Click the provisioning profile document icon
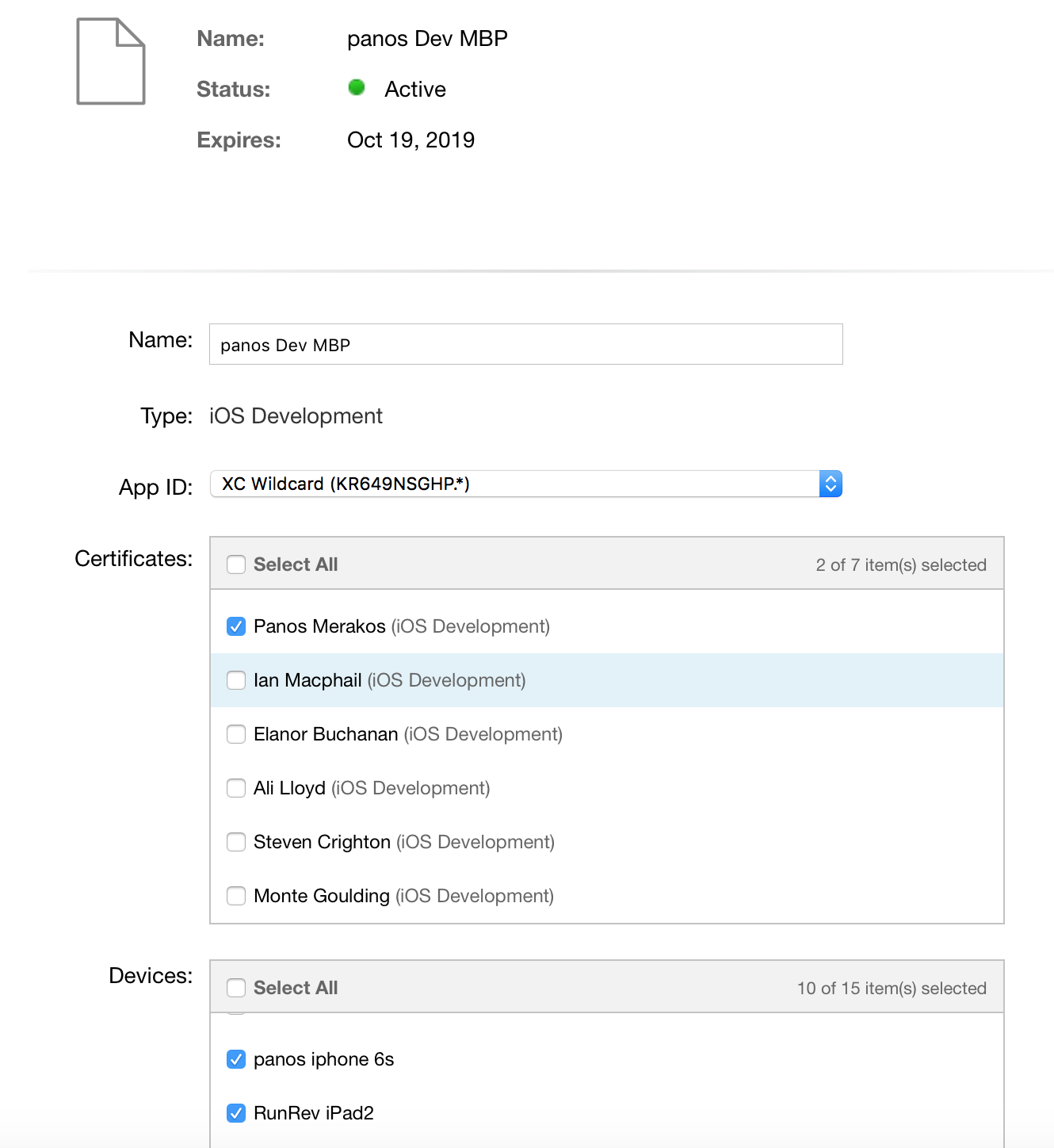Screen dimensions: 1054x1148 point(111,62)
